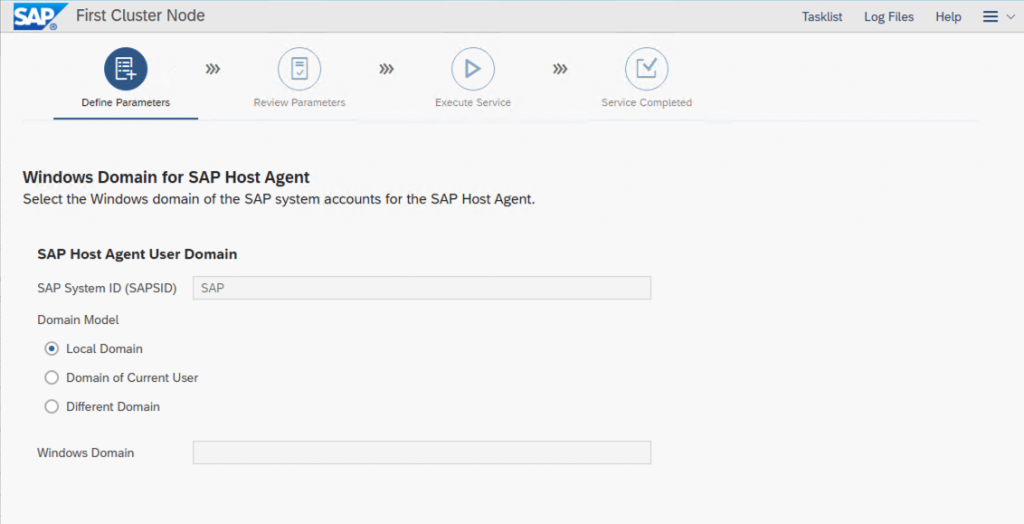1024x524 pixels.
Task: Open the Help link in header
Action: tap(948, 17)
